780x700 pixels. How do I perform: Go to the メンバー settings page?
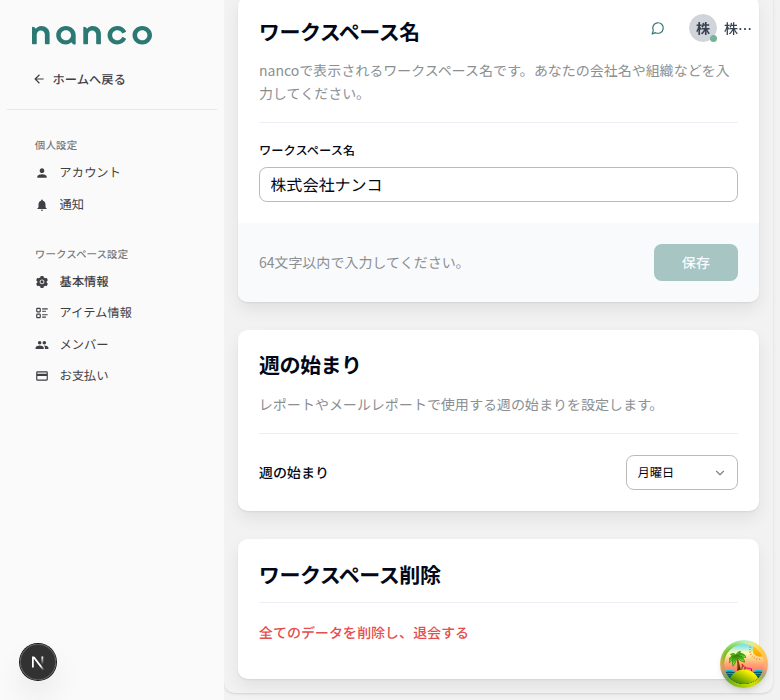84,345
